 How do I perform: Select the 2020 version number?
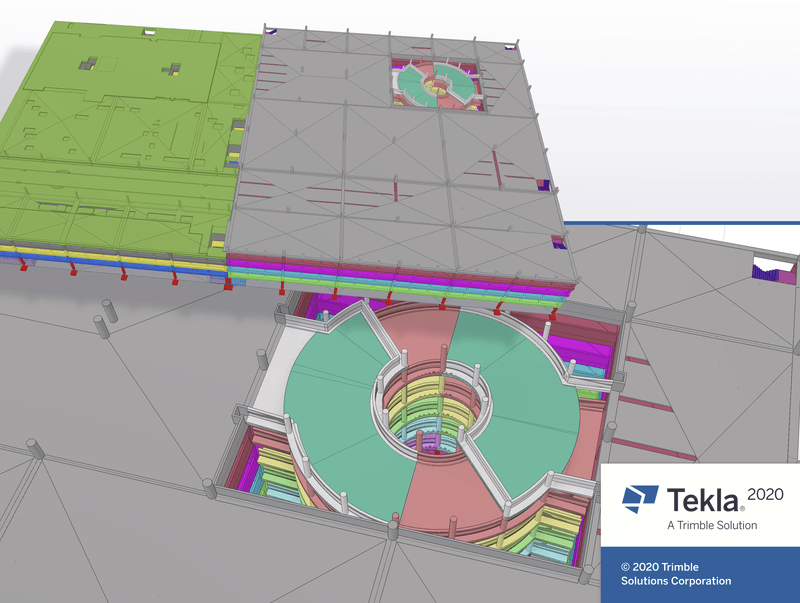click(765, 494)
